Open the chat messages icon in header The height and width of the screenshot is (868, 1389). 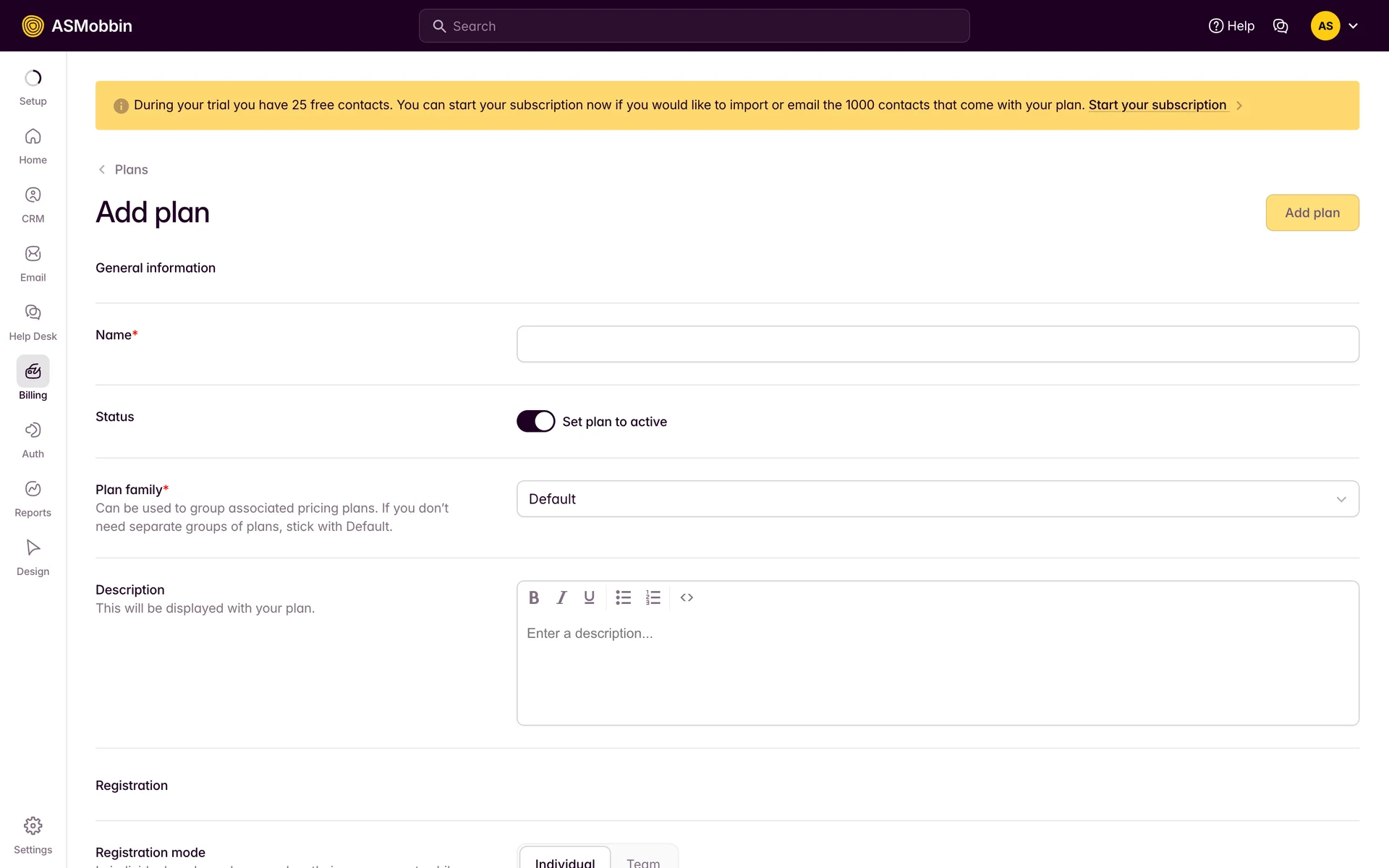1280,26
